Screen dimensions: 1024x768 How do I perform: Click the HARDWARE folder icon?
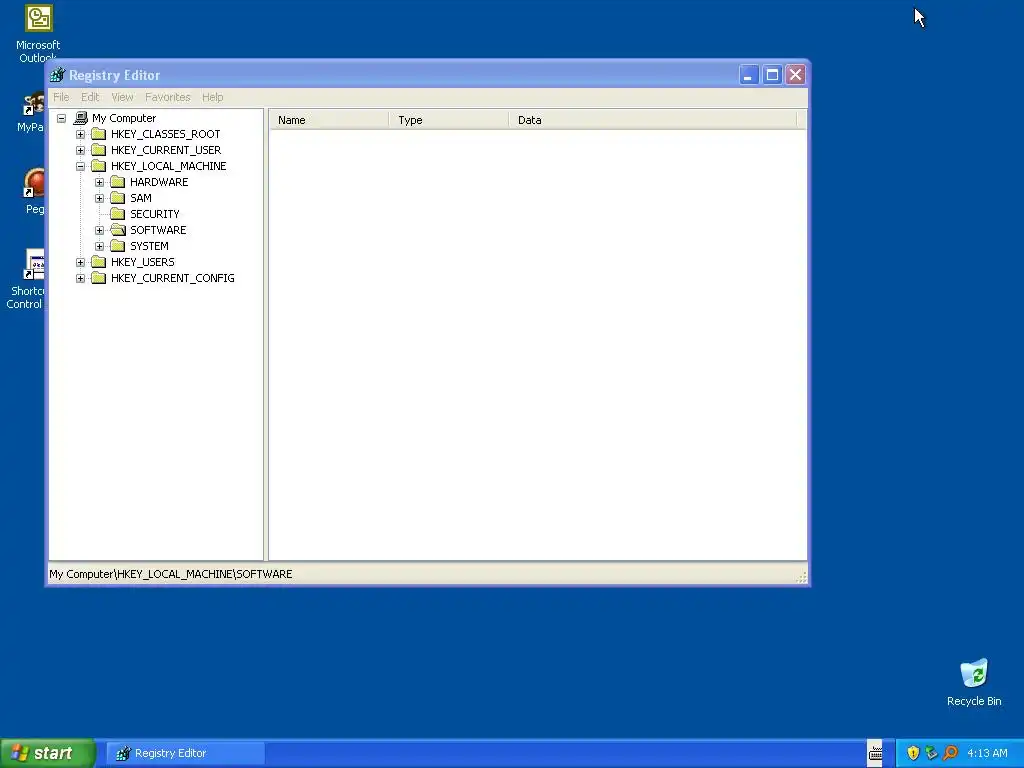[118, 182]
